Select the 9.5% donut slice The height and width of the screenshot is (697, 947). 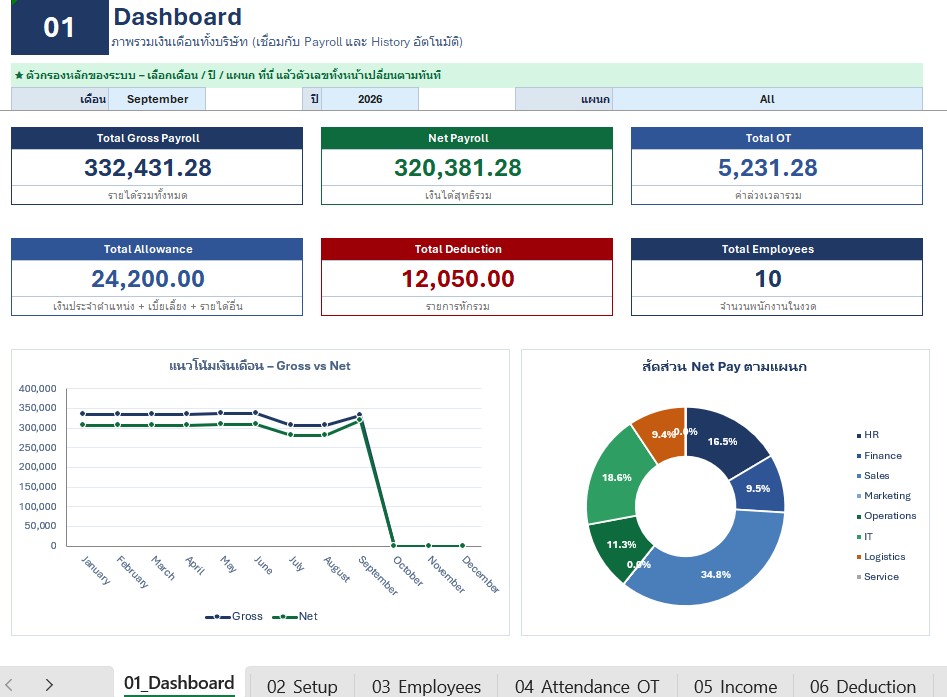coord(758,488)
